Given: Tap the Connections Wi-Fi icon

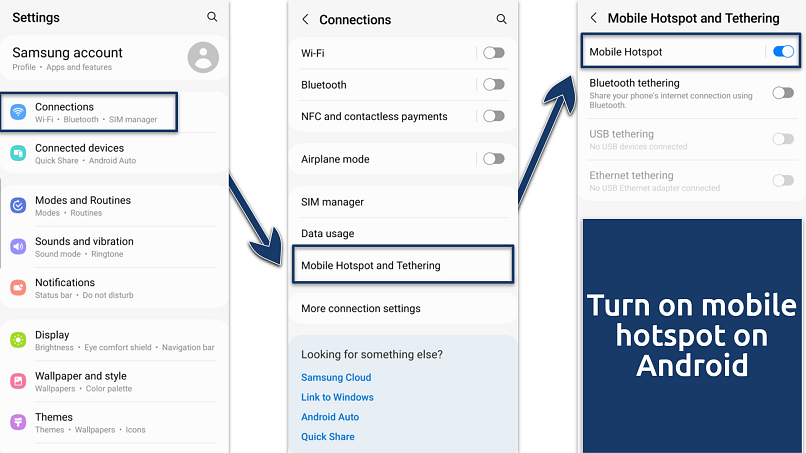Looking at the screenshot, I should [x=18, y=112].
